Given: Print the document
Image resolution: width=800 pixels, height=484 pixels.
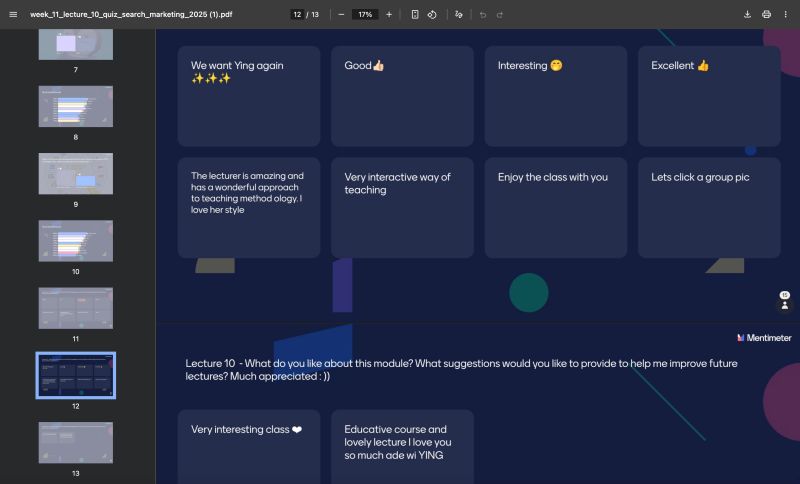Looking at the screenshot, I should coord(766,14).
